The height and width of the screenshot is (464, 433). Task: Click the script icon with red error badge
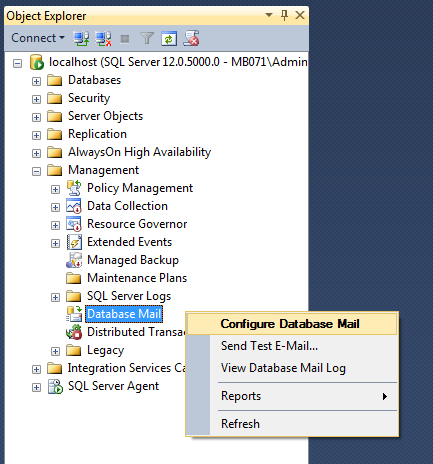coord(191,38)
